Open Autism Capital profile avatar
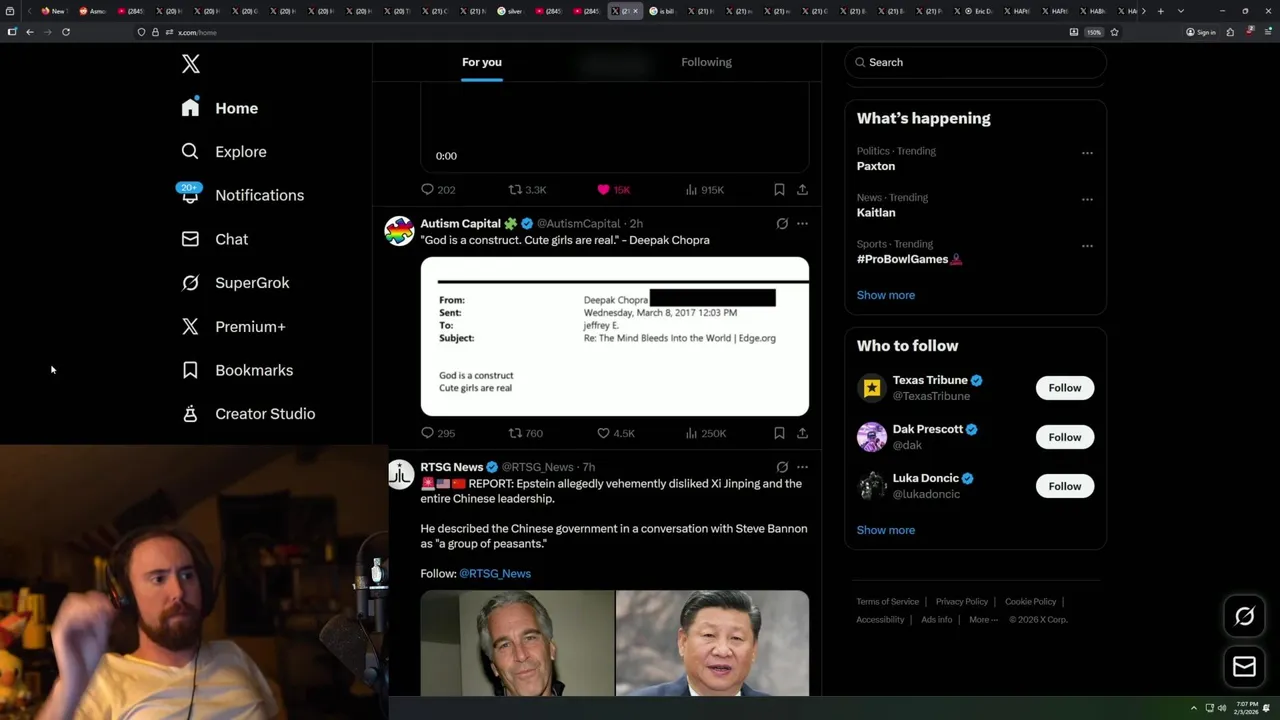 [x=400, y=231]
